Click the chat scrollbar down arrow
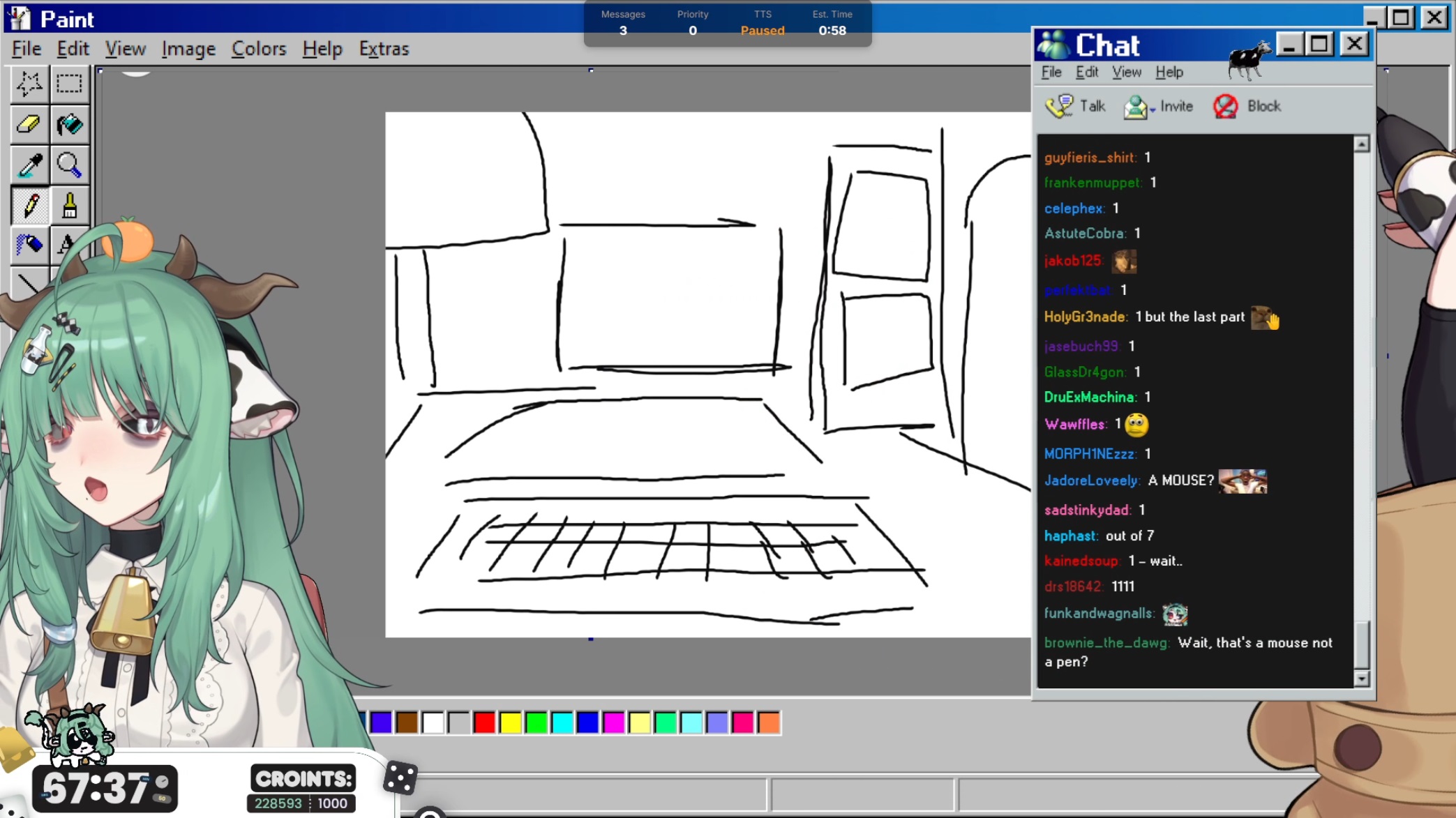Screen dimensions: 1456x818 coord(1361,678)
